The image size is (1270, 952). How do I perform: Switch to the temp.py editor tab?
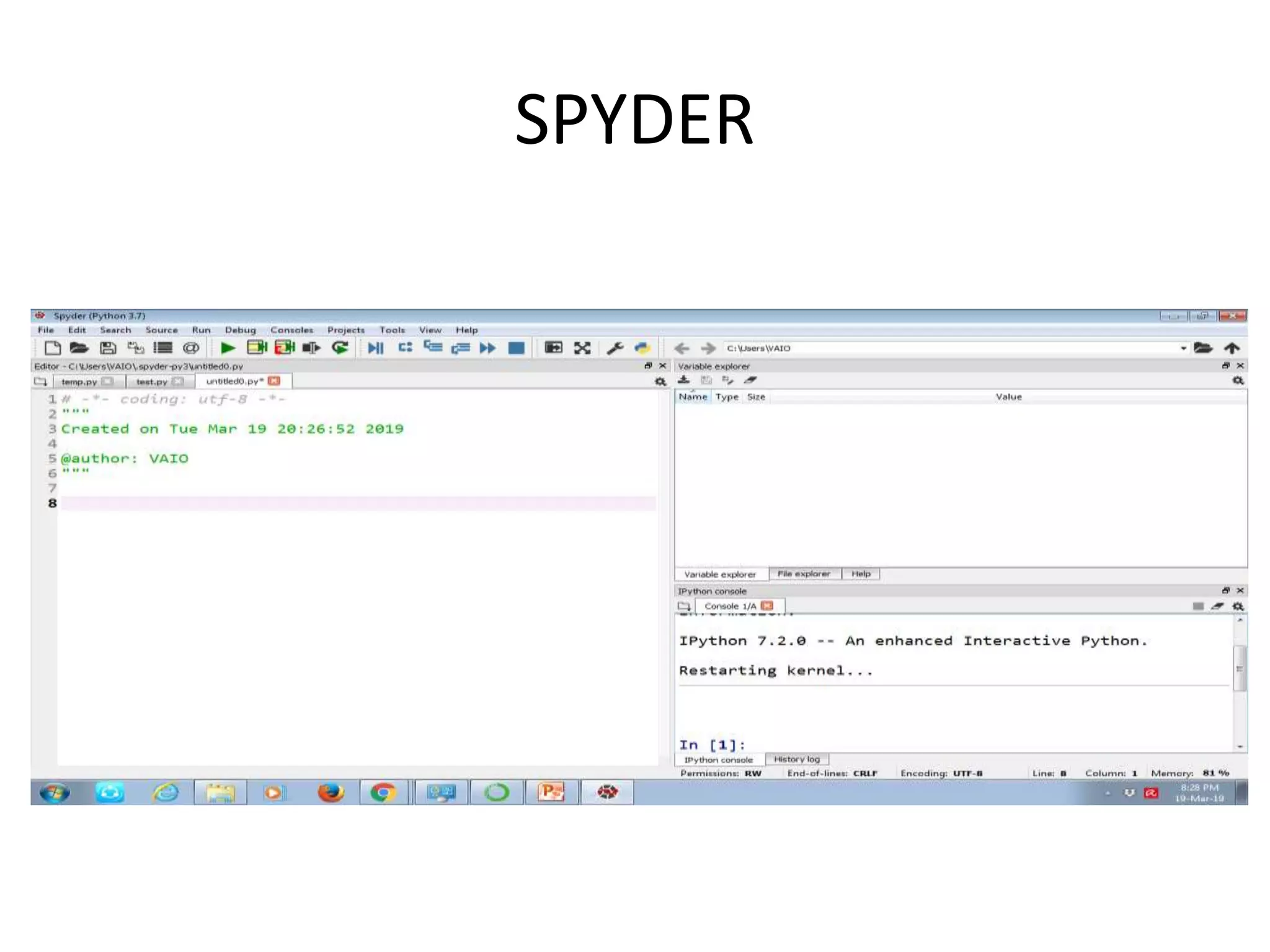coord(79,382)
